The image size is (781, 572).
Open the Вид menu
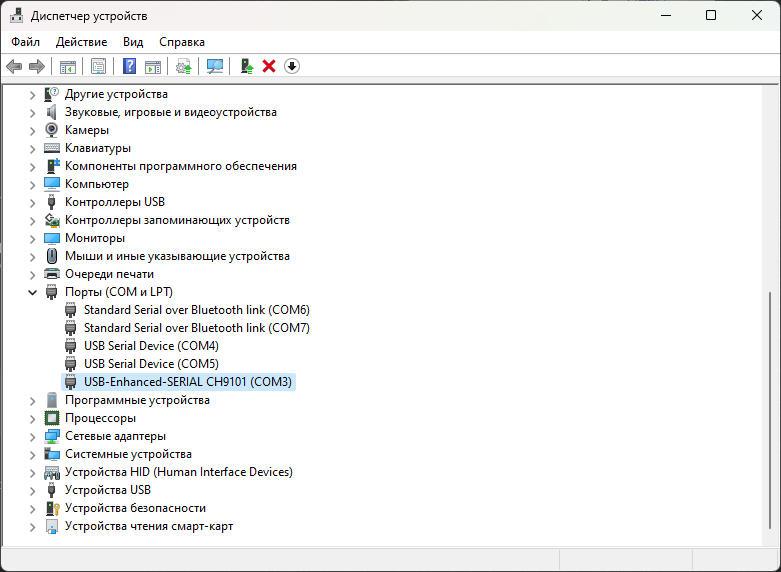(x=133, y=42)
